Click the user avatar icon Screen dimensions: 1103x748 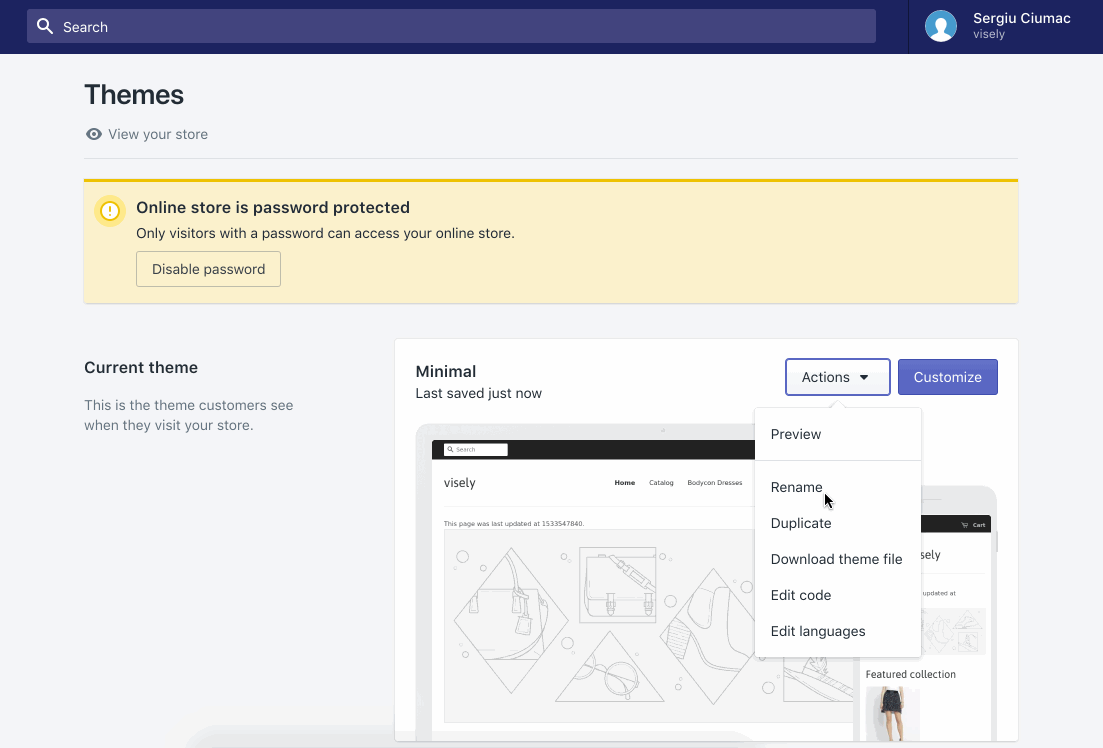[x=940, y=26]
